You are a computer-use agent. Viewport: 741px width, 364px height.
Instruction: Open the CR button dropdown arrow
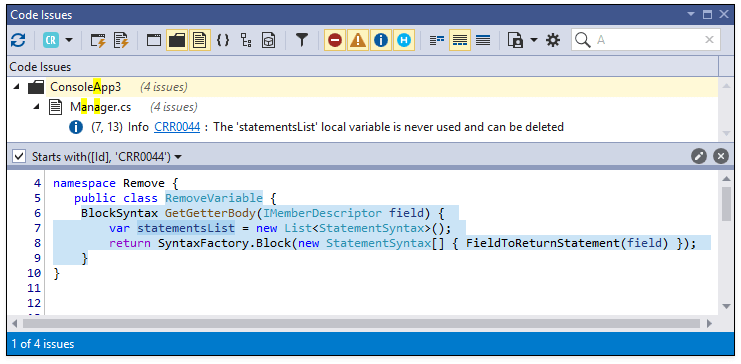pyautogui.click(x=69, y=41)
